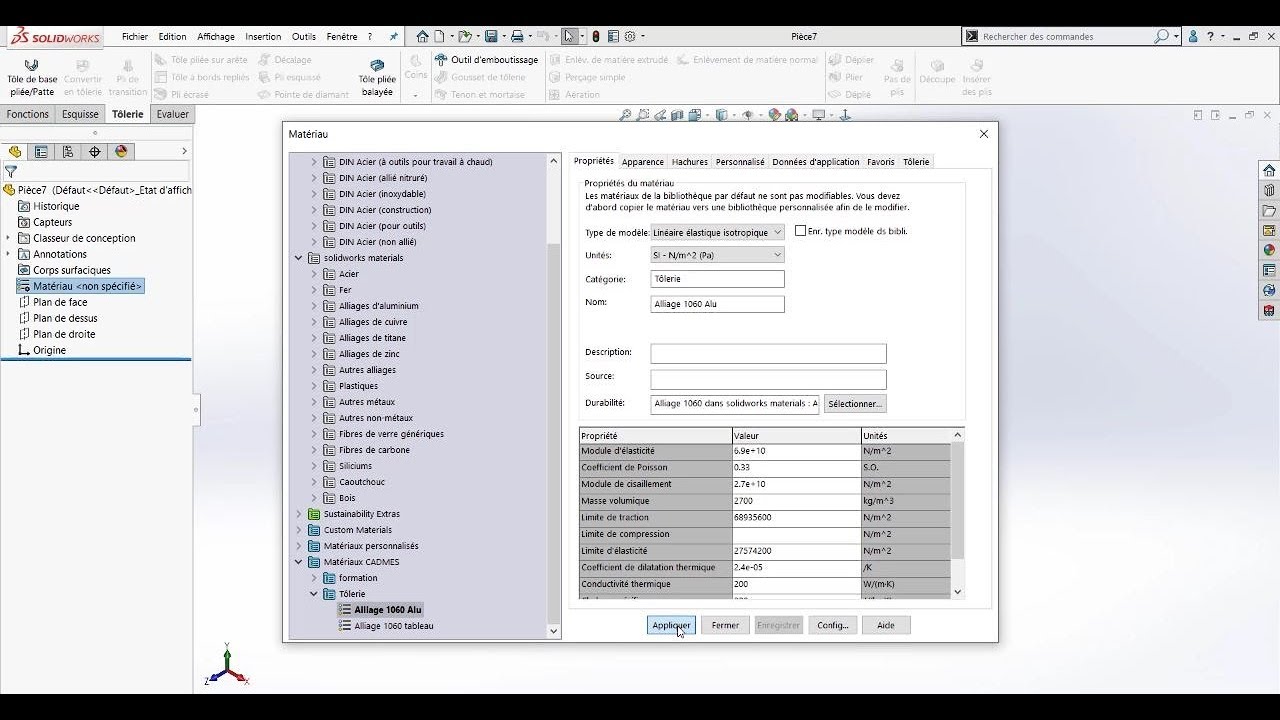Open the Fichier menu
Viewport: 1280px width, 720px height.
pyautogui.click(x=135, y=37)
